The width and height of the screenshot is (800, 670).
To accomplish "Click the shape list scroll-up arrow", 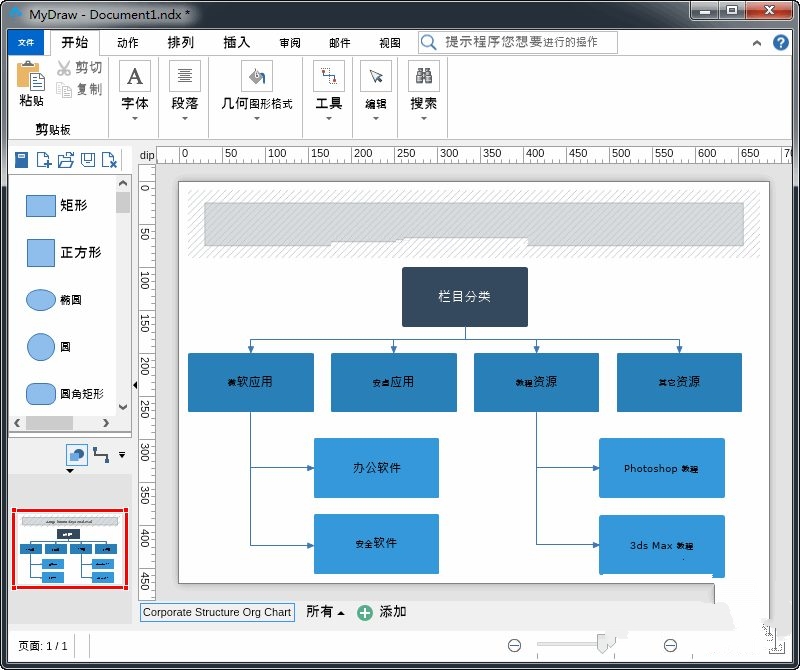I will click(122, 183).
